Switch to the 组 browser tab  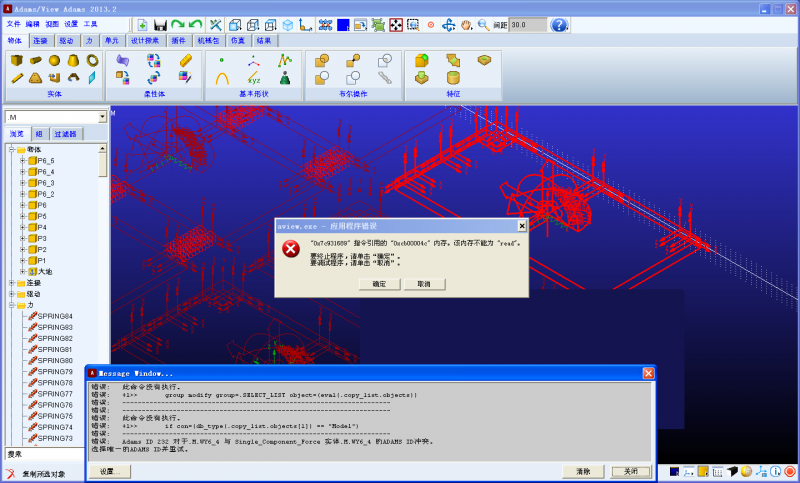pyautogui.click(x=39, y=134)
